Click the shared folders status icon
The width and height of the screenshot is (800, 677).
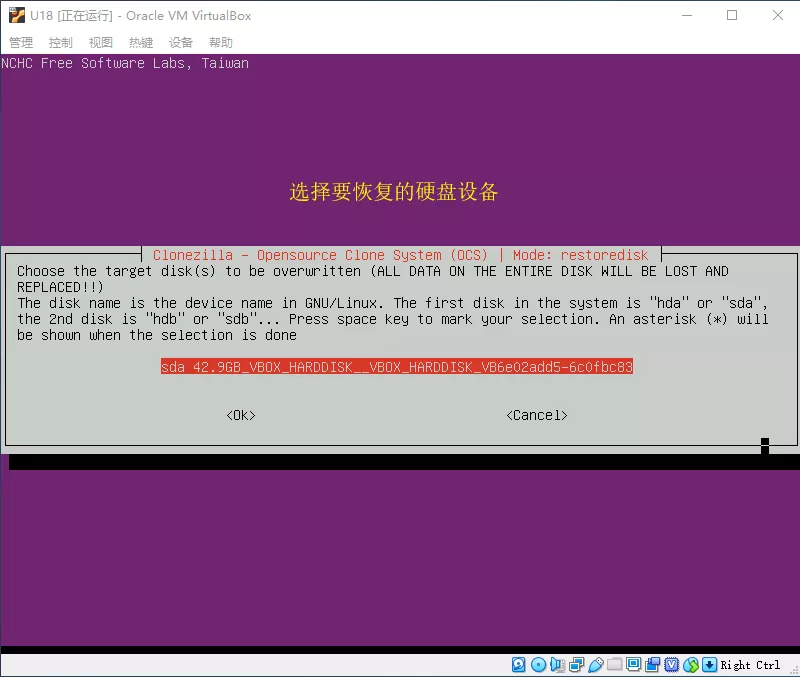click(615, 665)
